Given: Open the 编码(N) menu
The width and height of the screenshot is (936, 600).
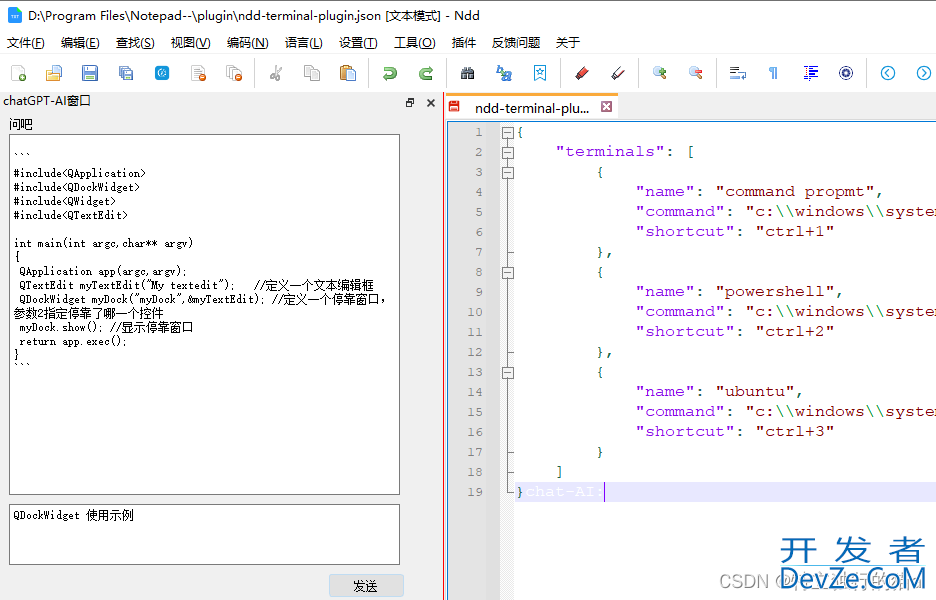Looking at the screenshot, I should pos(247,43).
